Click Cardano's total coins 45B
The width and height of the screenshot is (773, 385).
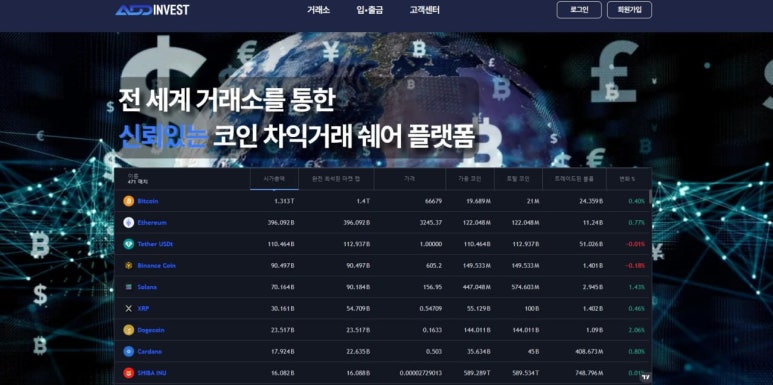533,352
